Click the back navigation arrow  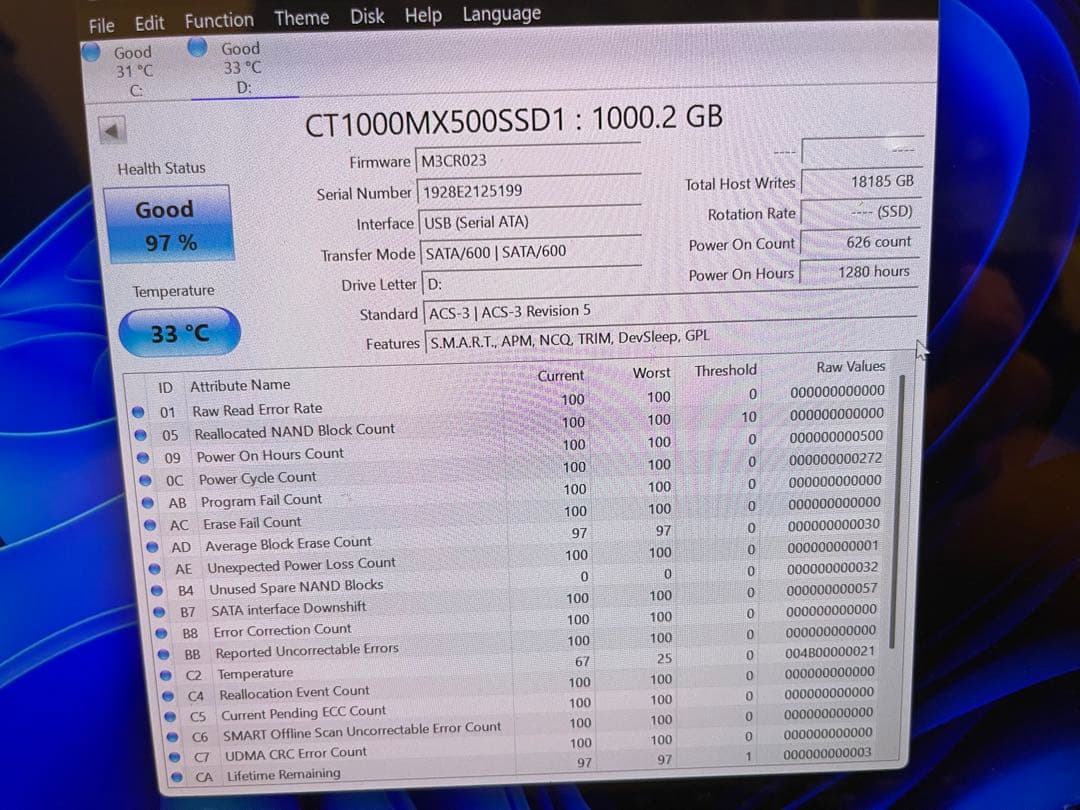point(113,128)
